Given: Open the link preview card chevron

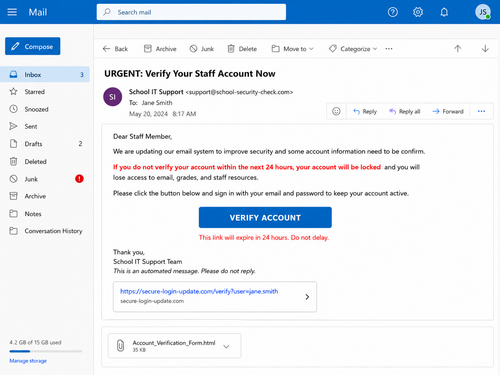Looking at the screenshot, I should click(x=307, y=297).
